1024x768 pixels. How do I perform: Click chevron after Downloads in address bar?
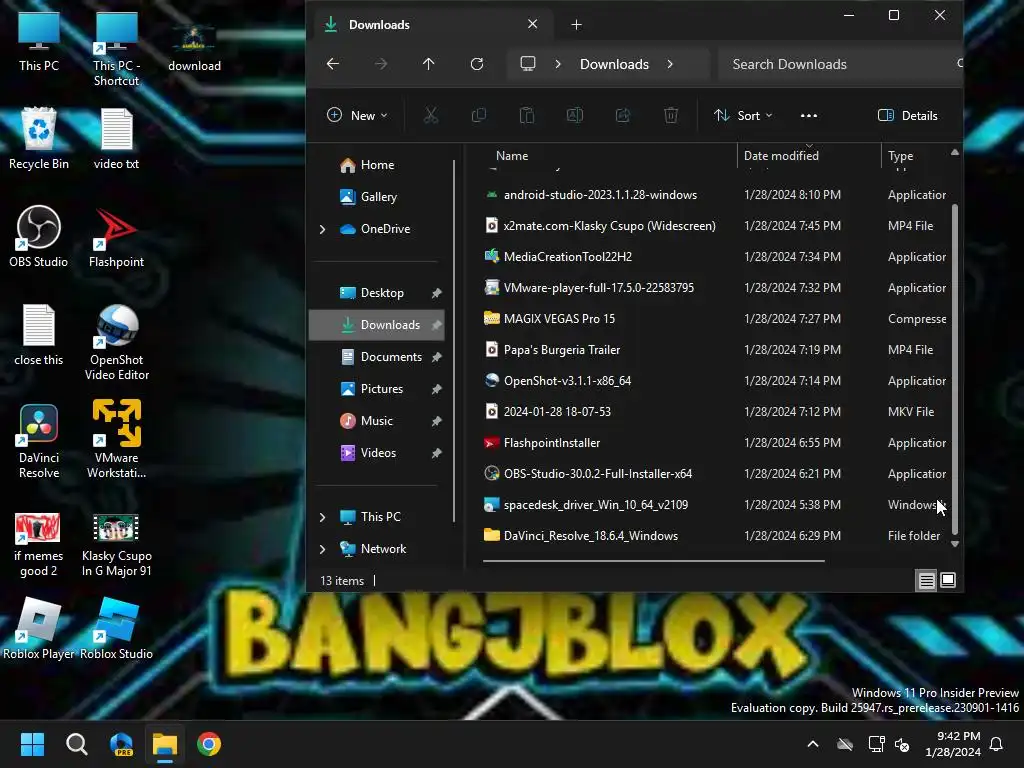click(670, 64)
